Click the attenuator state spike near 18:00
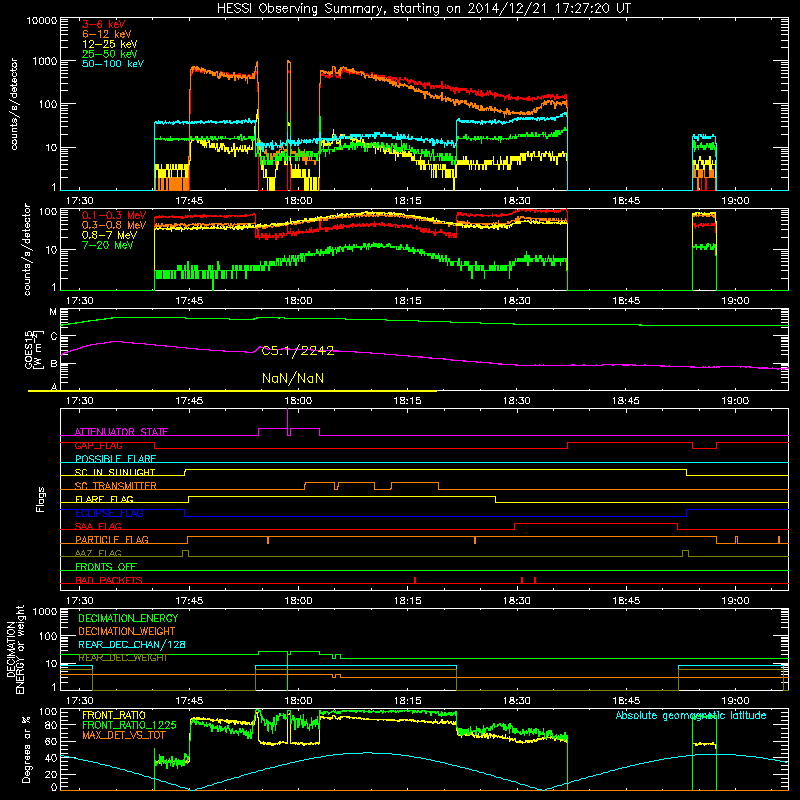The height and width of the screenshot is (800, 800). (288, 420)
